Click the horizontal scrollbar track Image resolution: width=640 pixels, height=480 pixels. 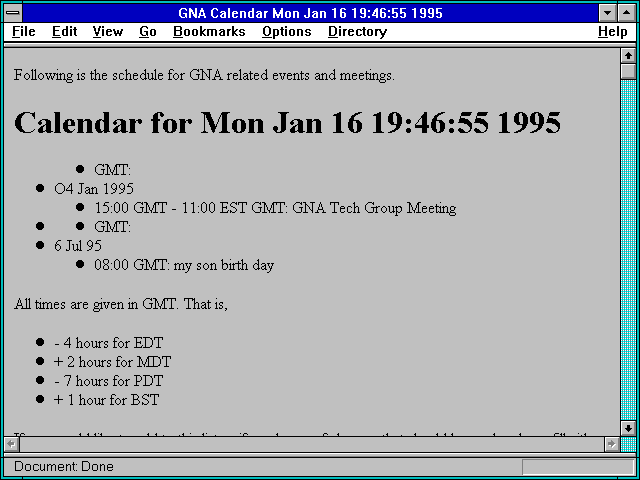312,444
